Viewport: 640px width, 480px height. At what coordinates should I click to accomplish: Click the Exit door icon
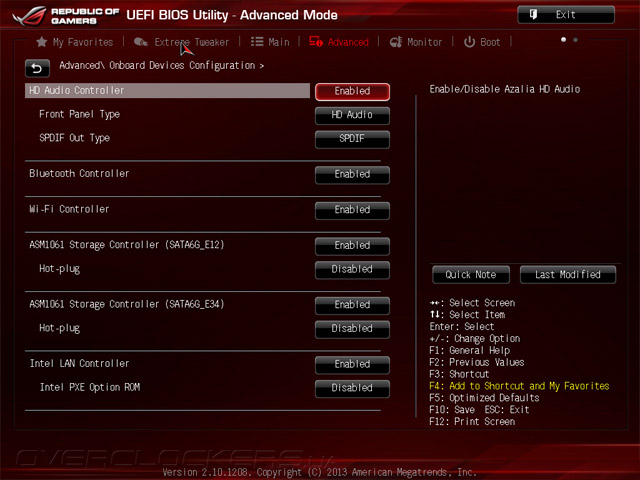pos(533,15)
